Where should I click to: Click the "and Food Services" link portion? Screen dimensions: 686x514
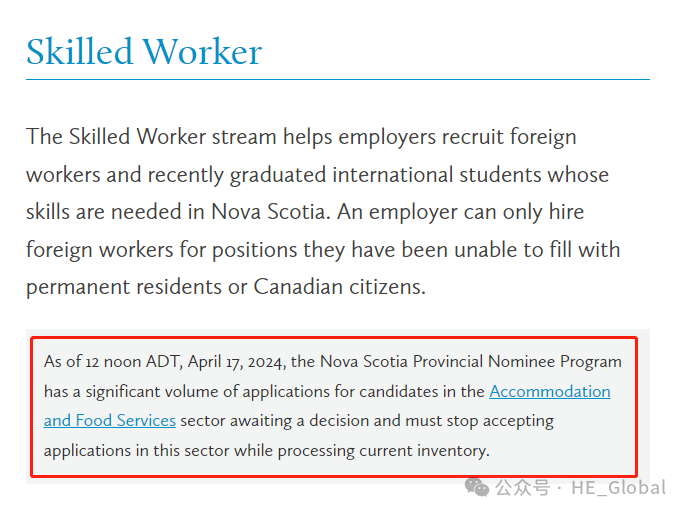pos(109,420)
